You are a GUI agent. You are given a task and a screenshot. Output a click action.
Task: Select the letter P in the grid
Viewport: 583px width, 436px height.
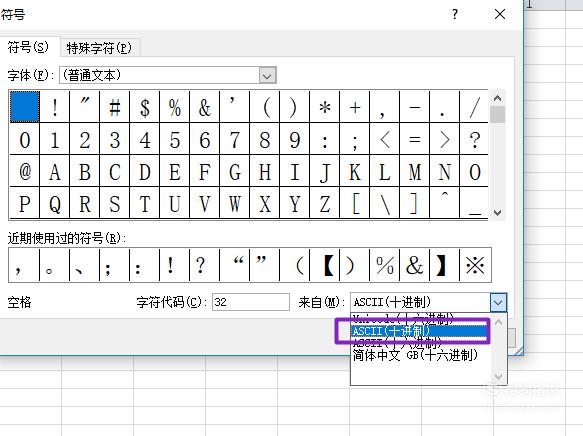click(25, 203)
